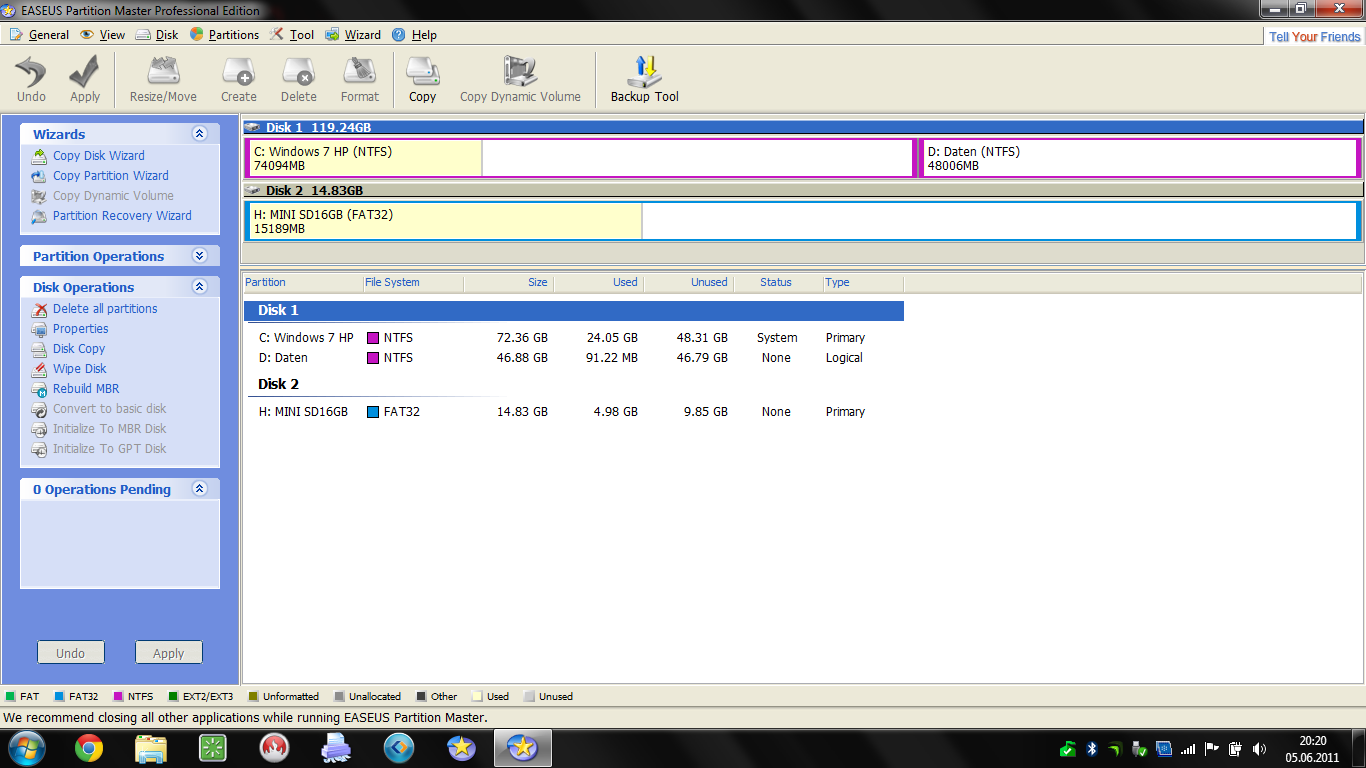
Task: Sort by the File System column header
Action: pos(413,283)
